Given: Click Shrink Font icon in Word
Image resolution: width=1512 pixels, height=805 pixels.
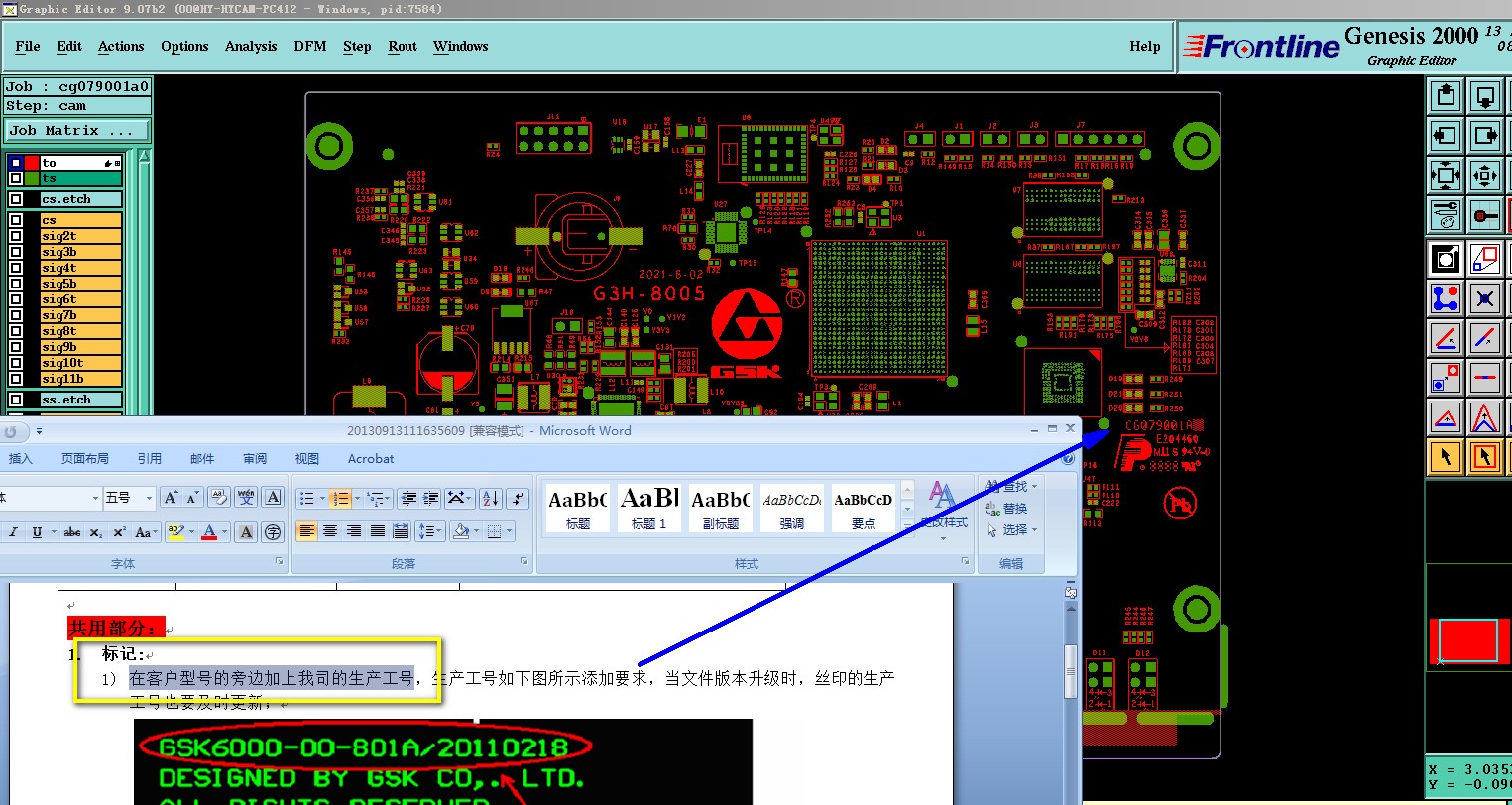Looking at the screenshot, I should pos(192,498).
